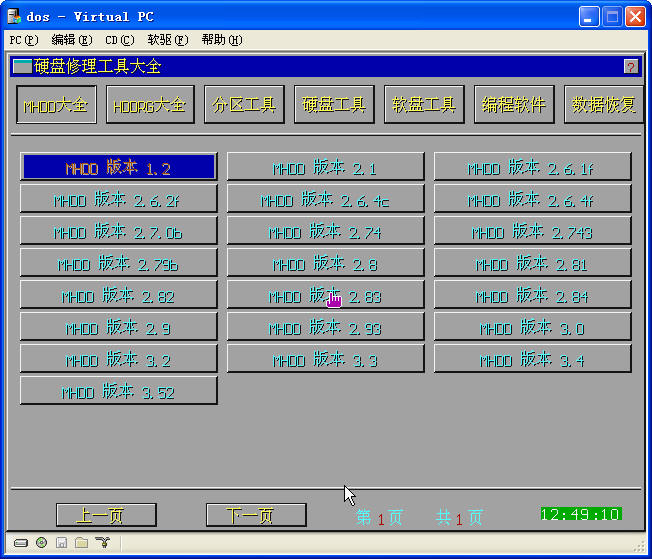Image resolution: width=652 pixels, height=559 pixels.
Task: Click the green 12:49:10 clock display
Action: click(x=581, y=514)
